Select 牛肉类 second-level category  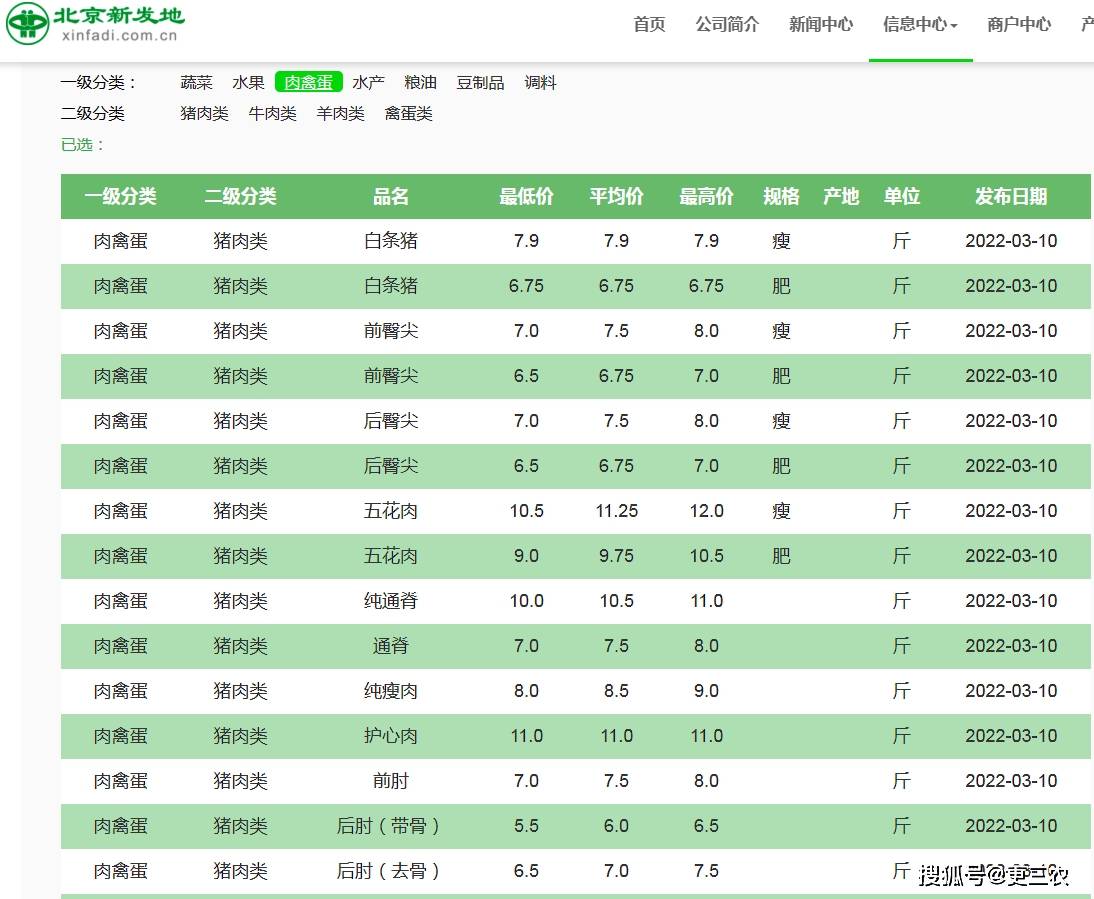tap(272, 114)
